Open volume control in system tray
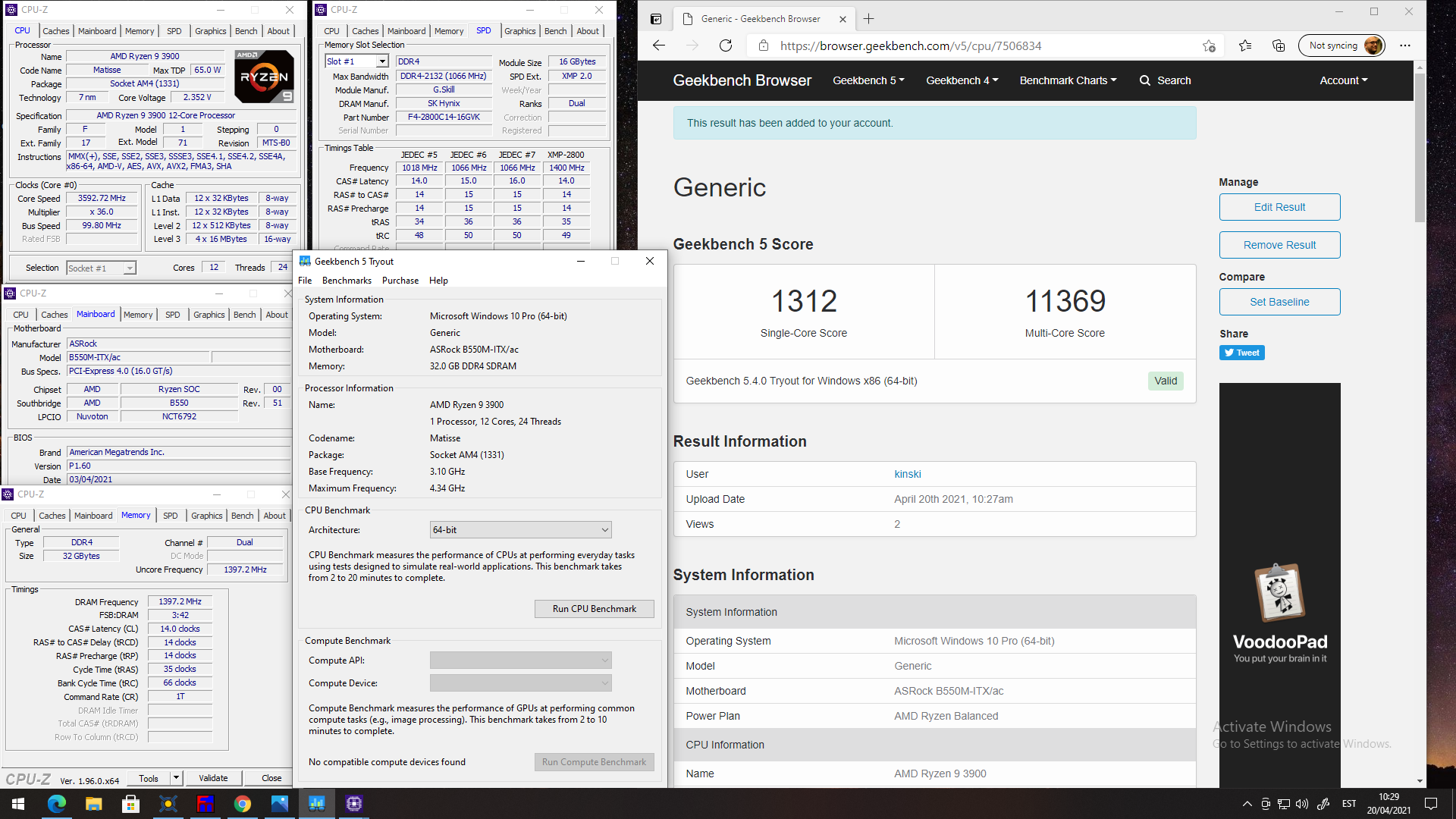Screen dimensions: 1456x819 click(1302, 804)
